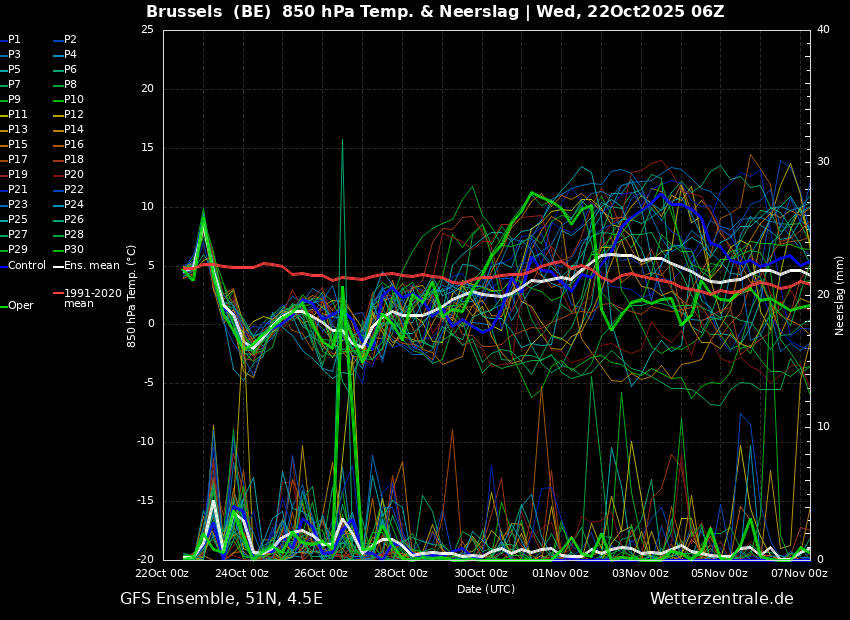This screenshot has height=620, width=850.
Task: Select the Control legend entry
Action: (x=27, y=266)
